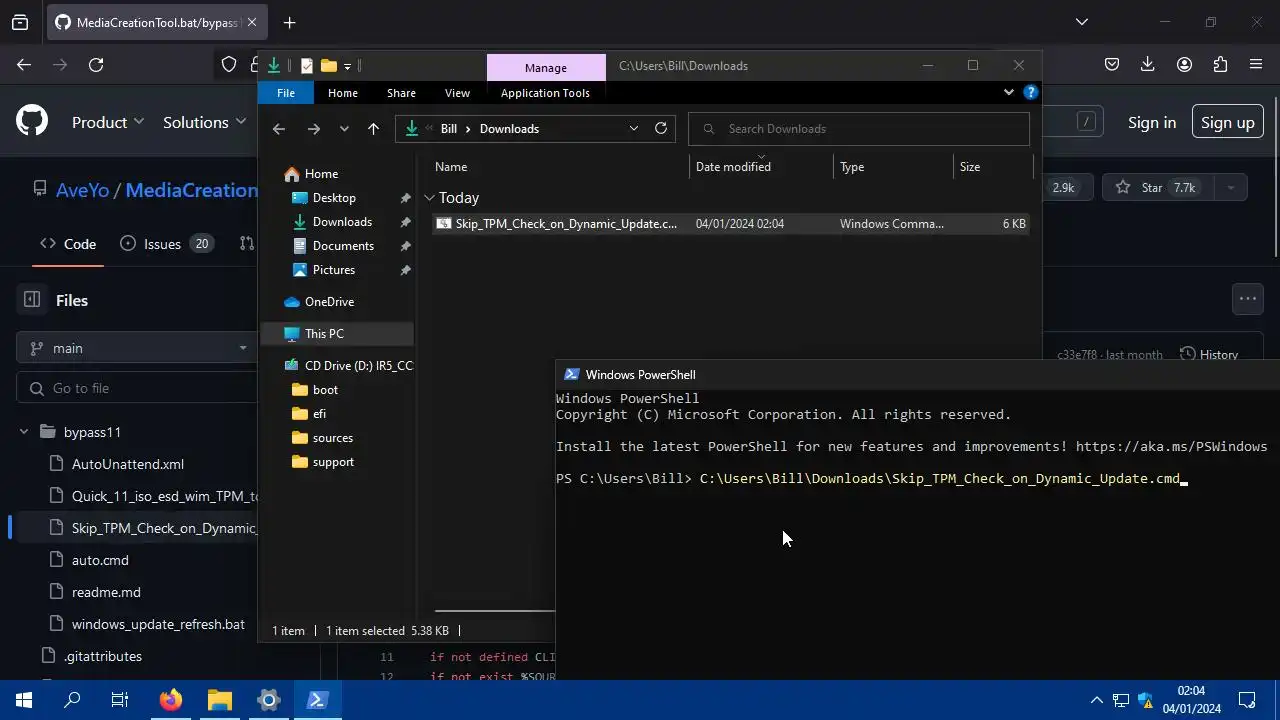Open the AveYo owner link
The height and width of the screenshot is (720, 1280).
(x=82, y=190)
